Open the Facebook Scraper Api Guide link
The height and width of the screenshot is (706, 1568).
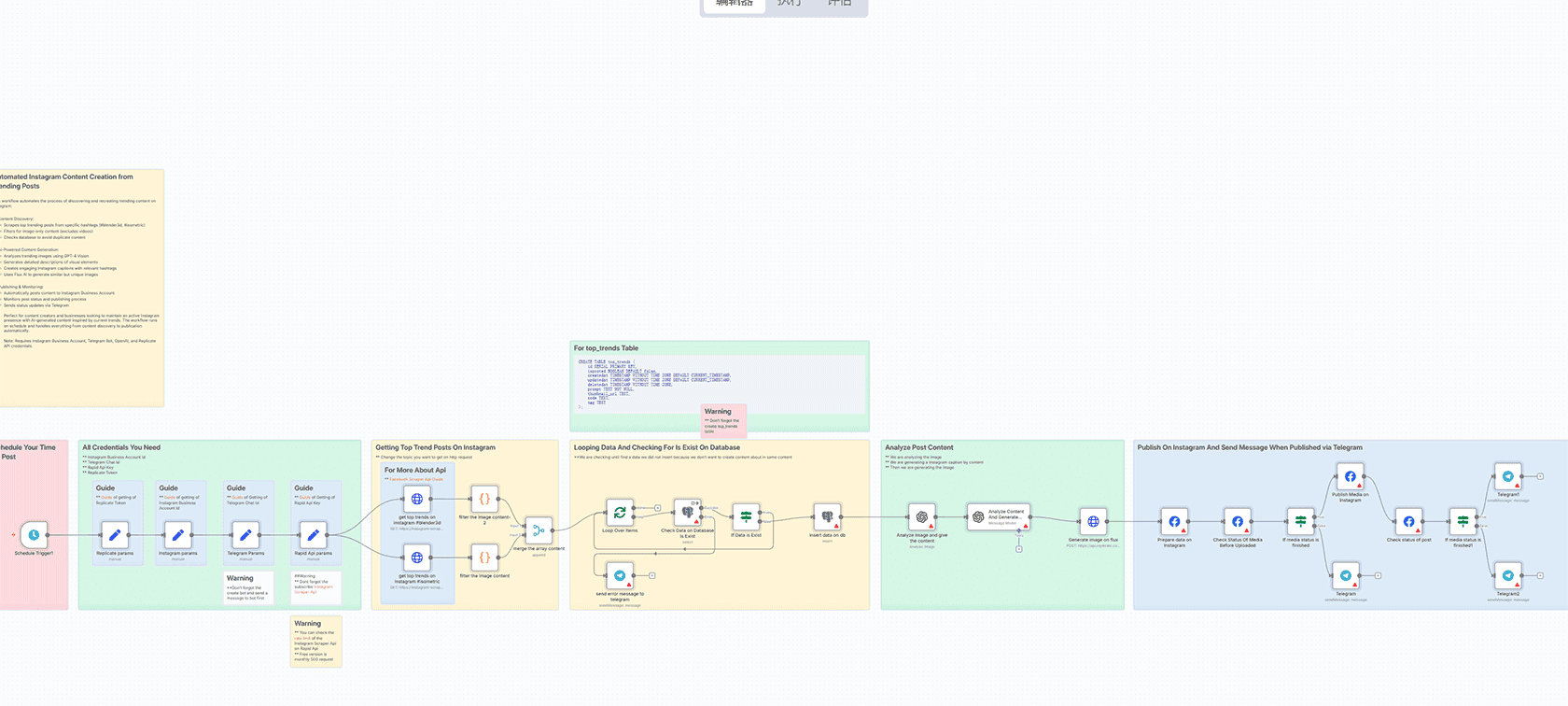416,479
